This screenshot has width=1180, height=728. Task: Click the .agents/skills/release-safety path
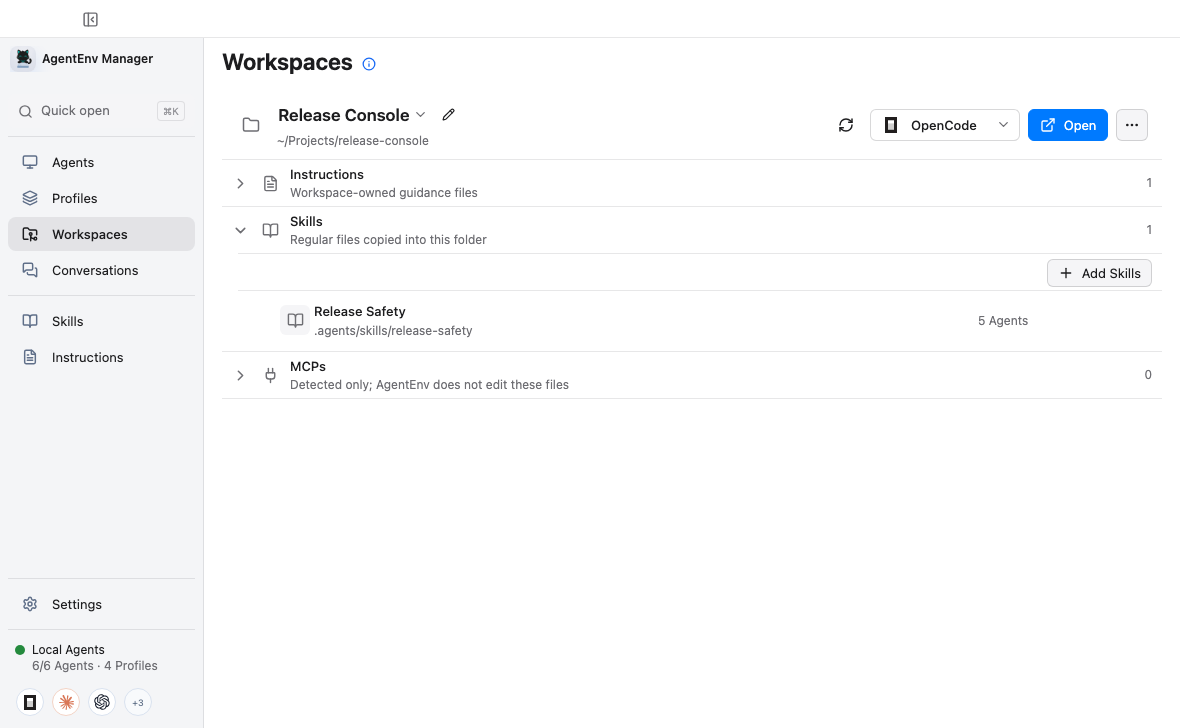(393, 330)
